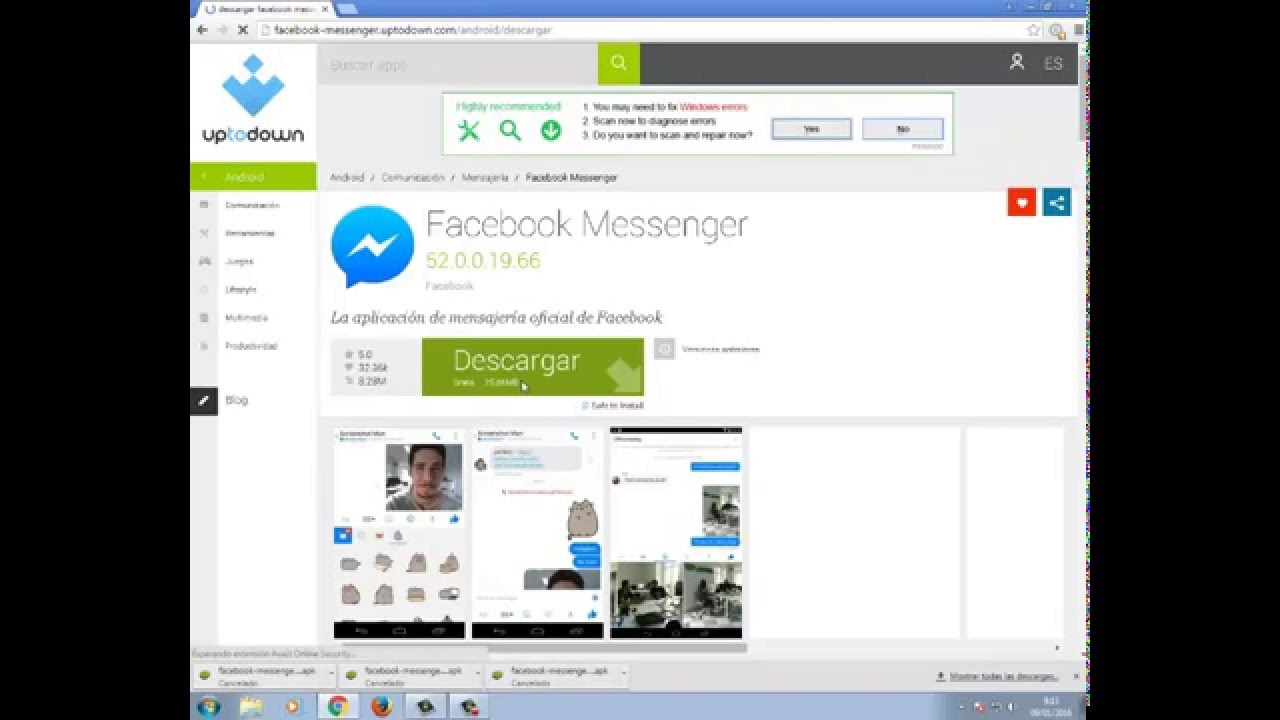Viewport: 1280px width, 720px height.
Task: Click the Buscar apps search field
Action: point(458,64)
